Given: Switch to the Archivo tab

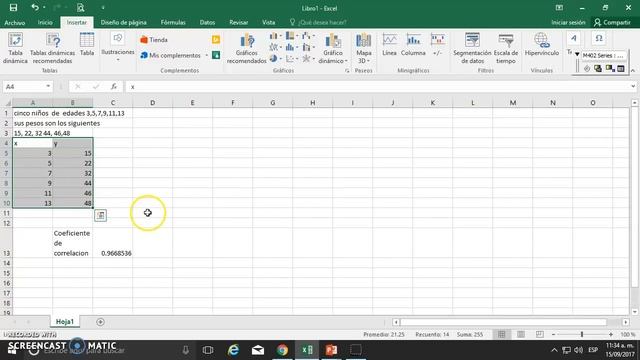Looking at the screenshot, I should [x=15, y=22].
